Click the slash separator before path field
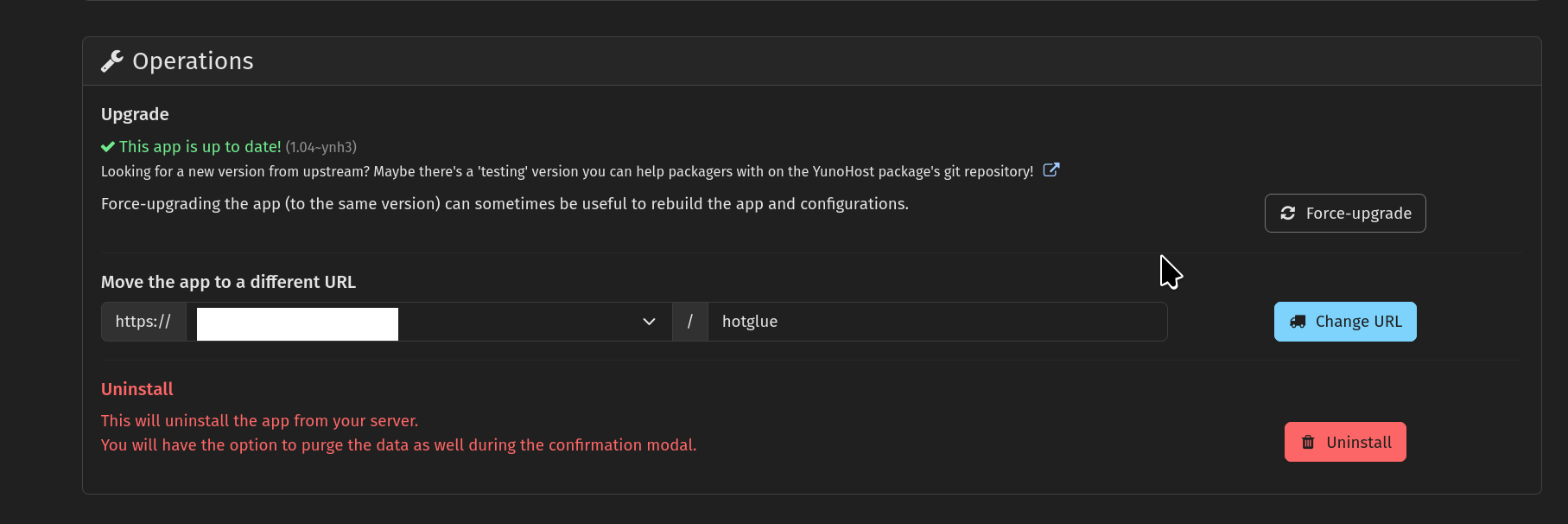1568x524 pixels. coord(689,322)
